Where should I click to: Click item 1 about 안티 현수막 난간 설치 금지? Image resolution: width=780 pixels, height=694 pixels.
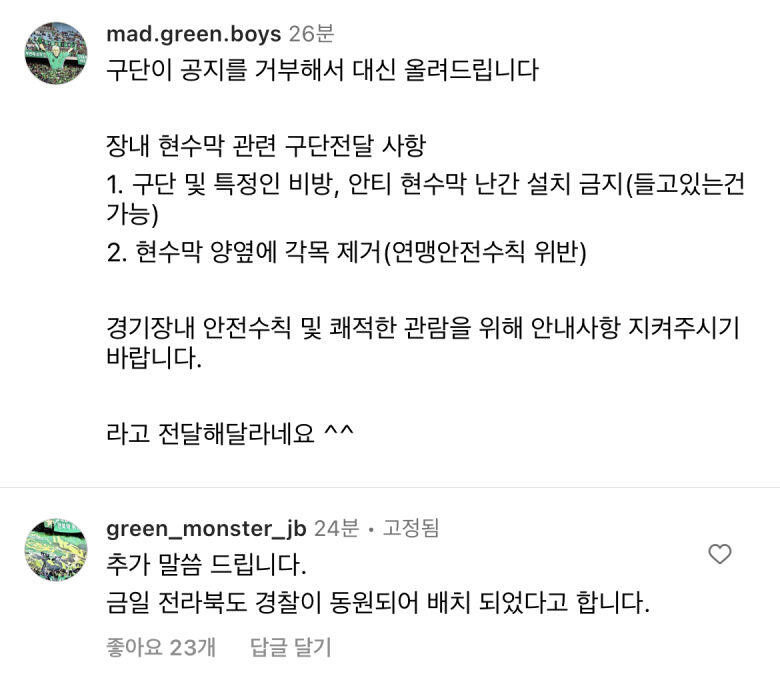426,198
